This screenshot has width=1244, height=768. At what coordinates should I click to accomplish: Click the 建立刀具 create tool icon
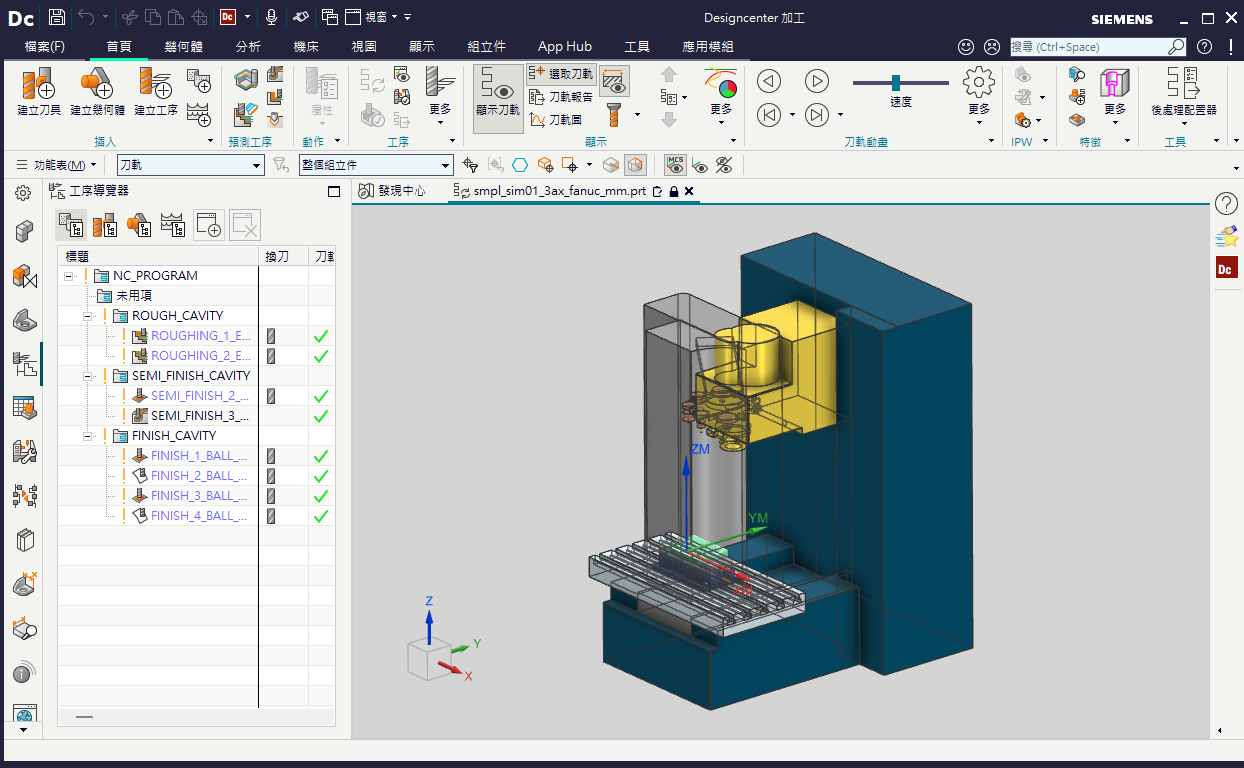pos(39,92)
